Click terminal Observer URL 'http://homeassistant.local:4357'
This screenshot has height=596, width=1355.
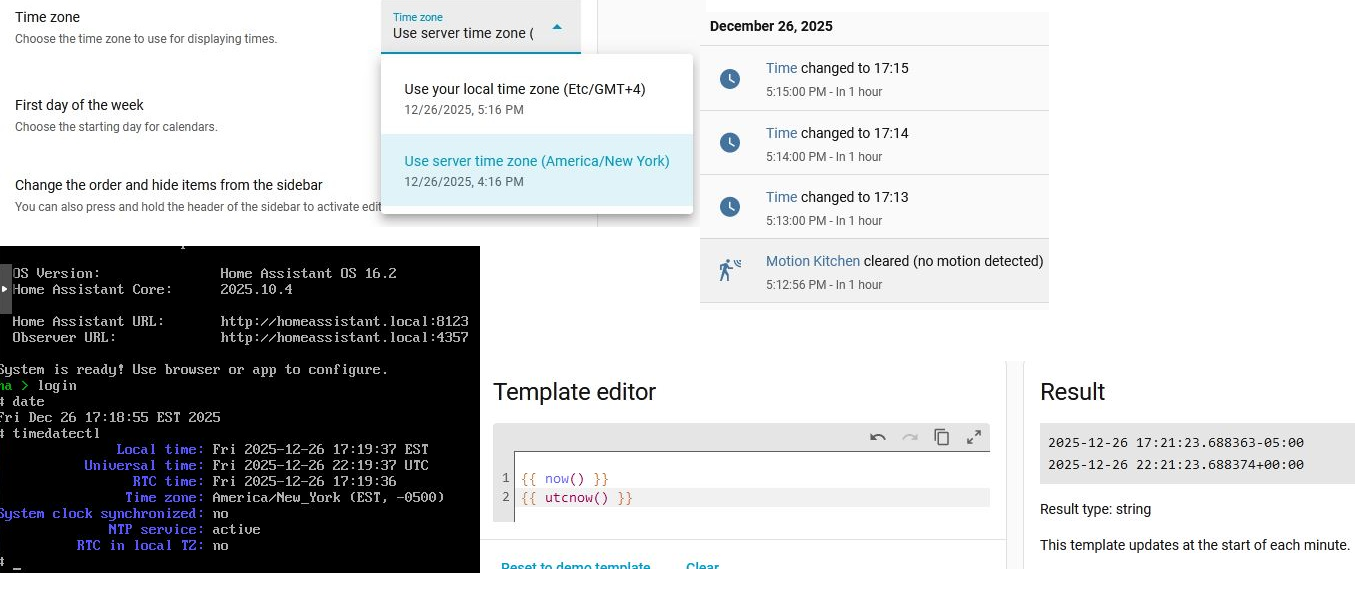344,337
